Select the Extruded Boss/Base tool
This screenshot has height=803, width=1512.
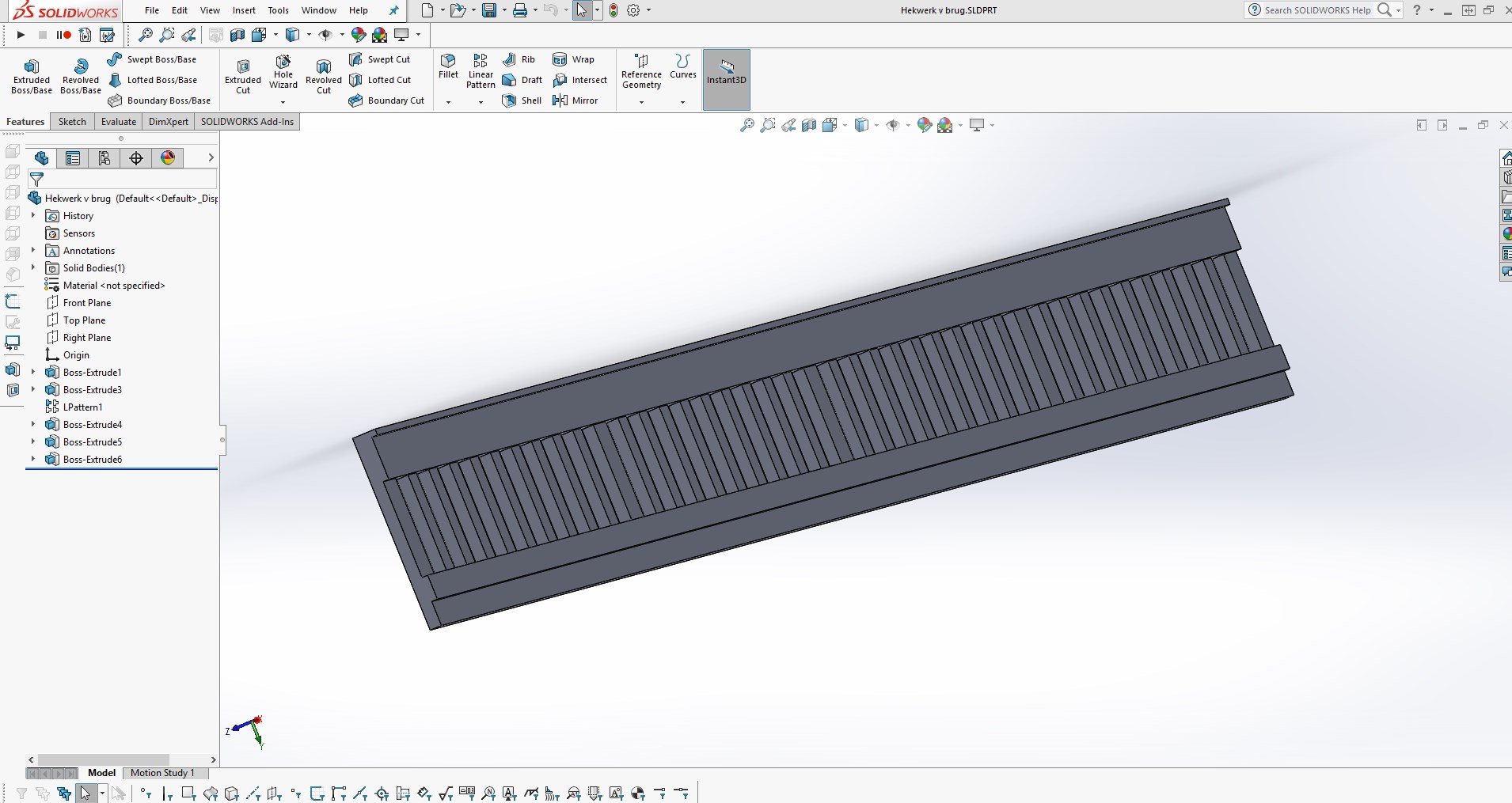[x=32, y=76]
